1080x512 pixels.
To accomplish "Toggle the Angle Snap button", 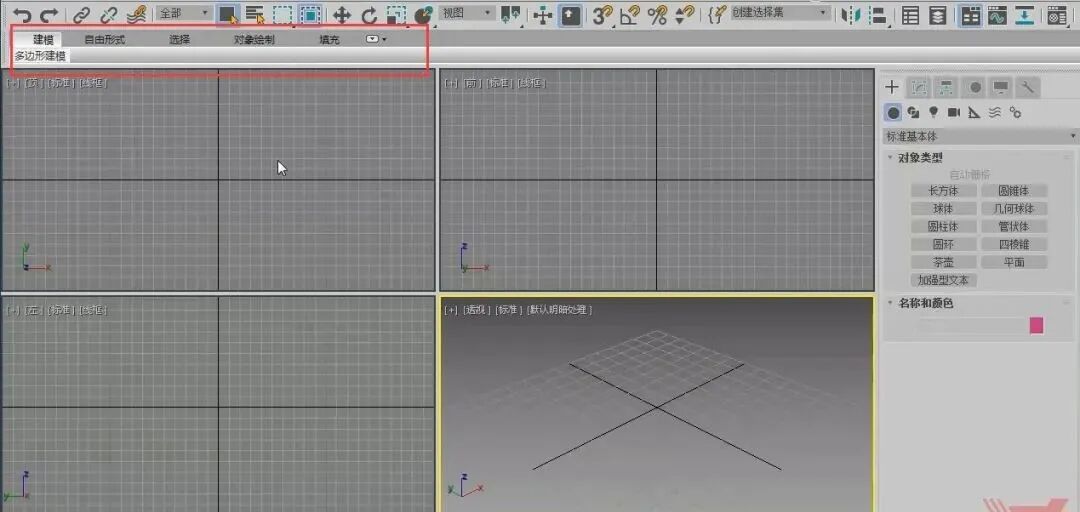I will [630, 15].
